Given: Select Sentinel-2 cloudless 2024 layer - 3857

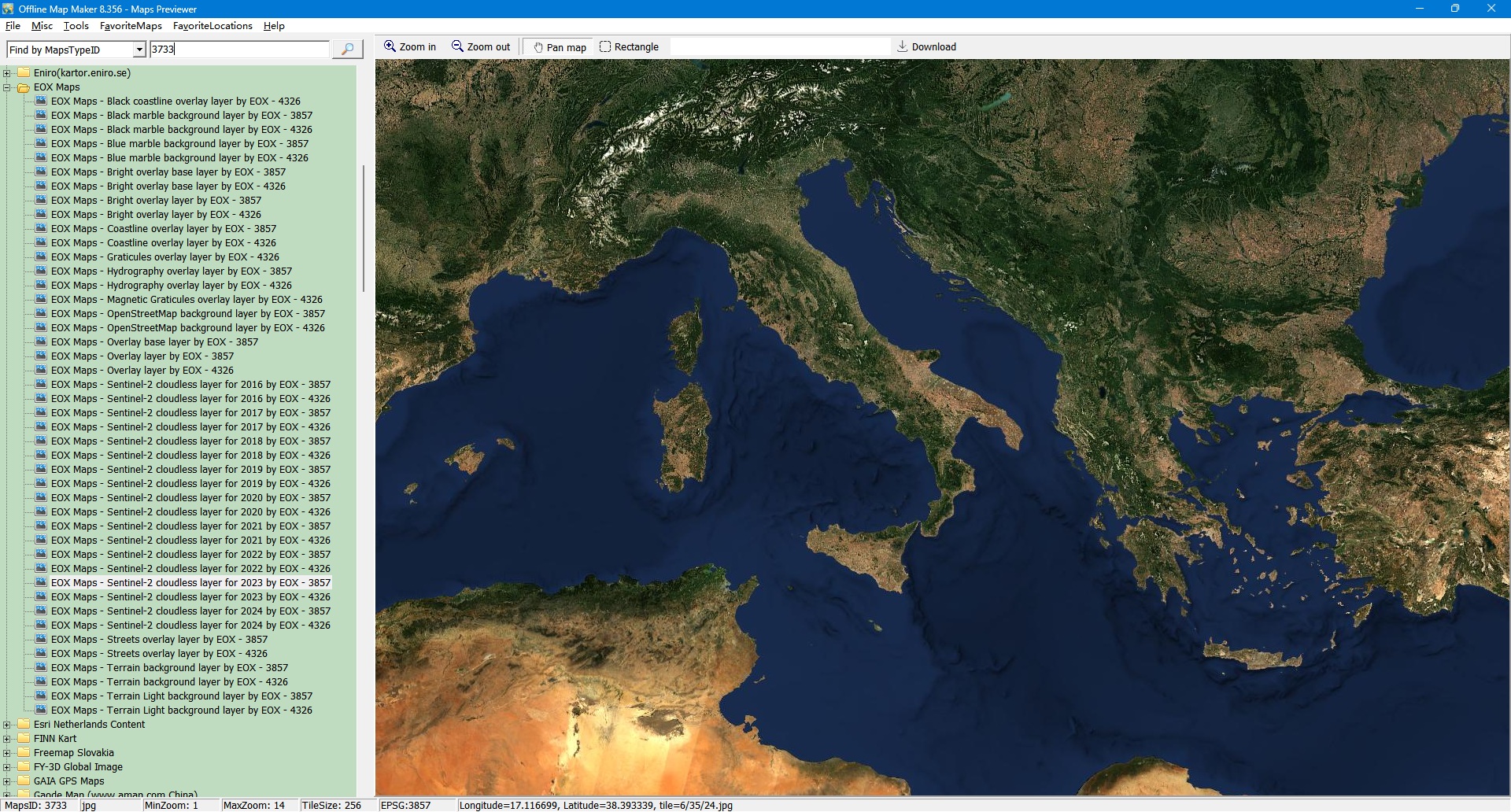Looking at the screenshot, I should point(190,611).
